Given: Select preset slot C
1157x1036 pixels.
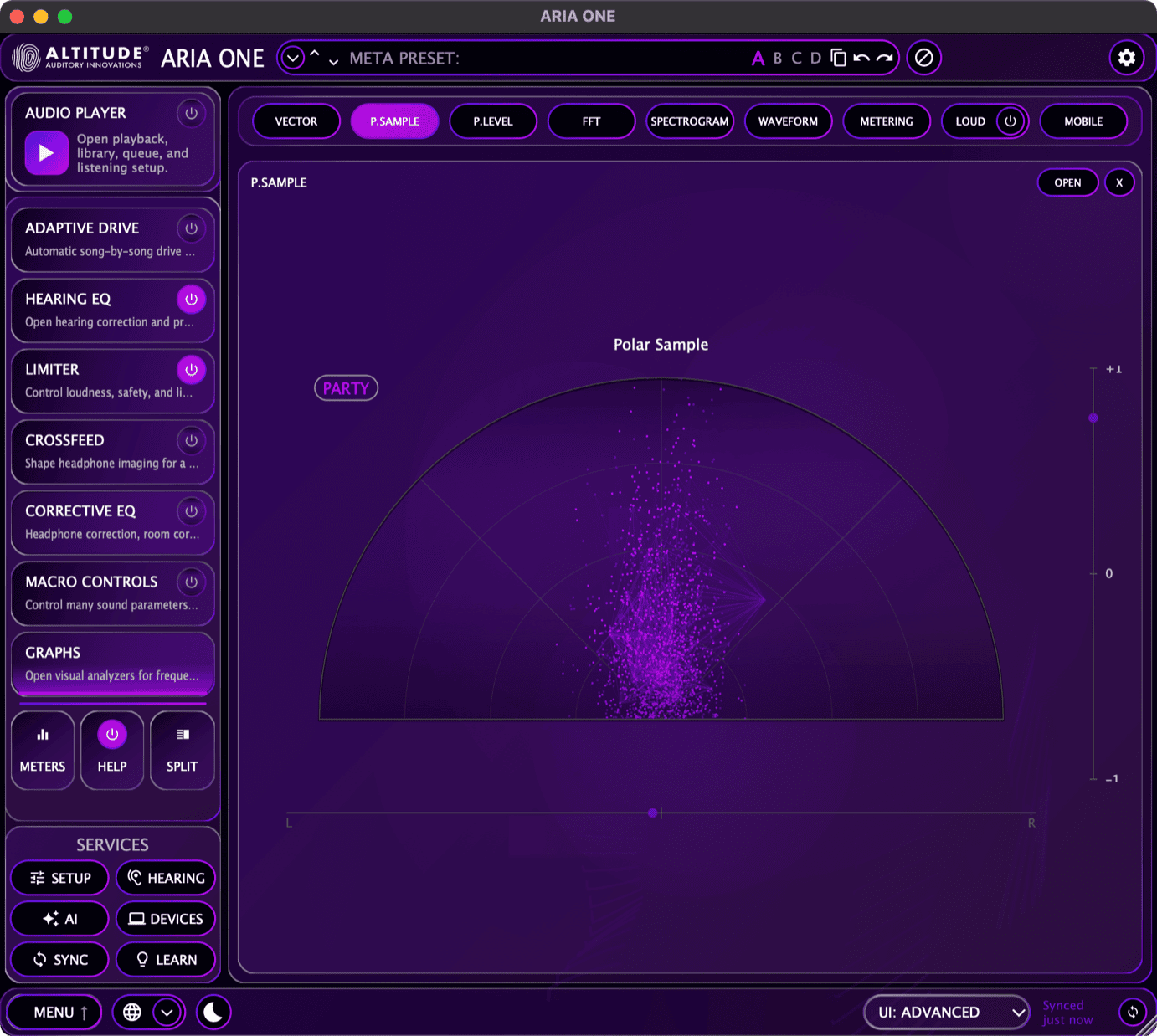Looking at the screenshot, I should point(796,59).
